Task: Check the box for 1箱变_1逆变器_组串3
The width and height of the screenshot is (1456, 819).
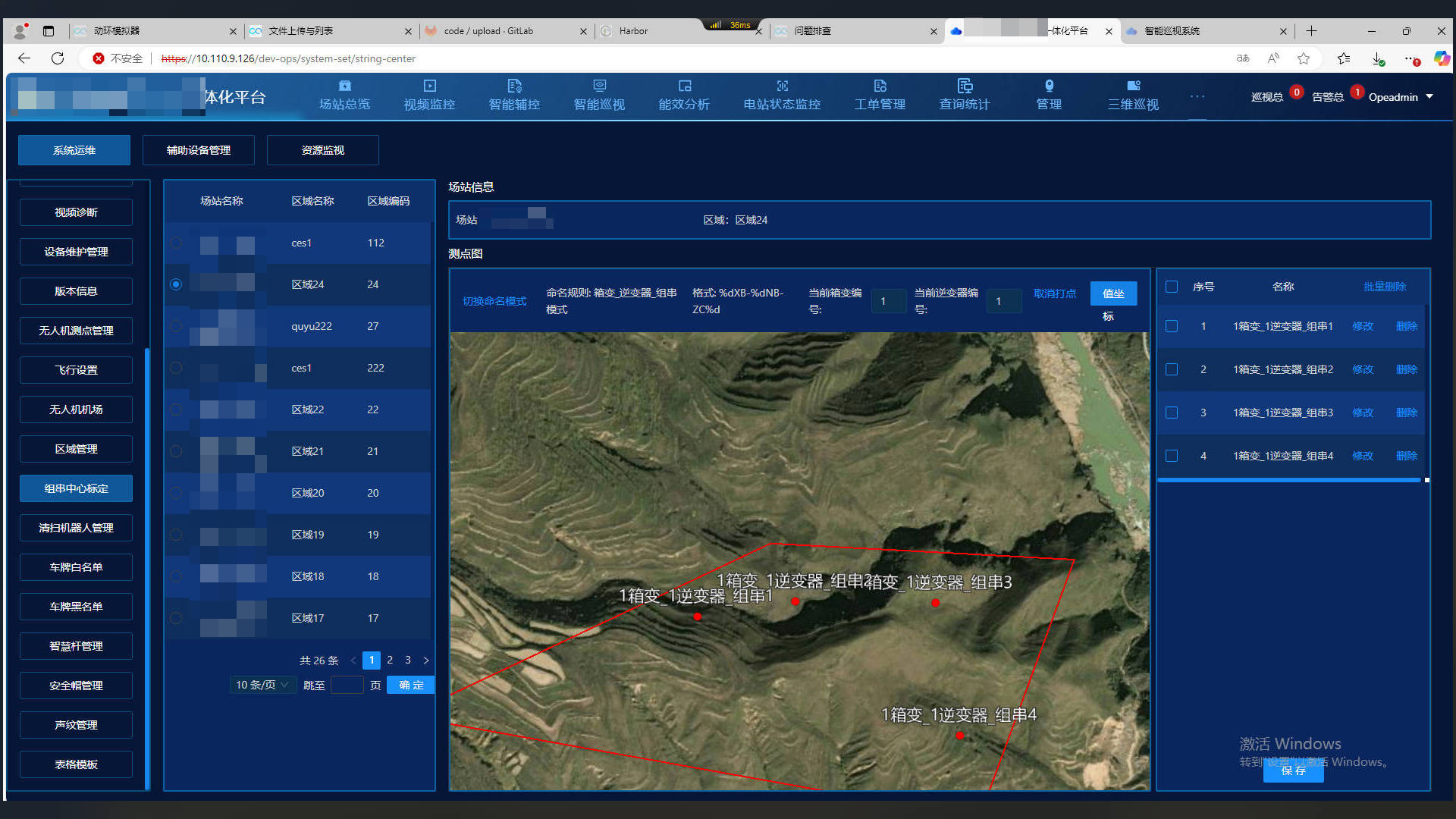Action: click(1172, 413)
